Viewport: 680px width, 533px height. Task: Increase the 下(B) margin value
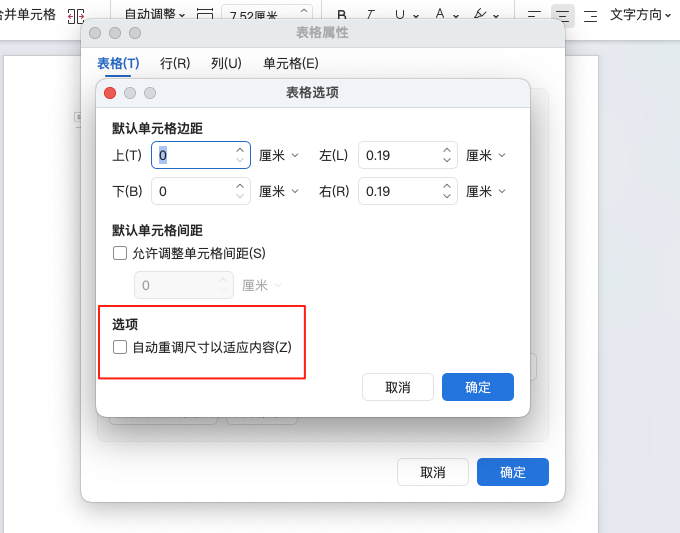[240, 186]
